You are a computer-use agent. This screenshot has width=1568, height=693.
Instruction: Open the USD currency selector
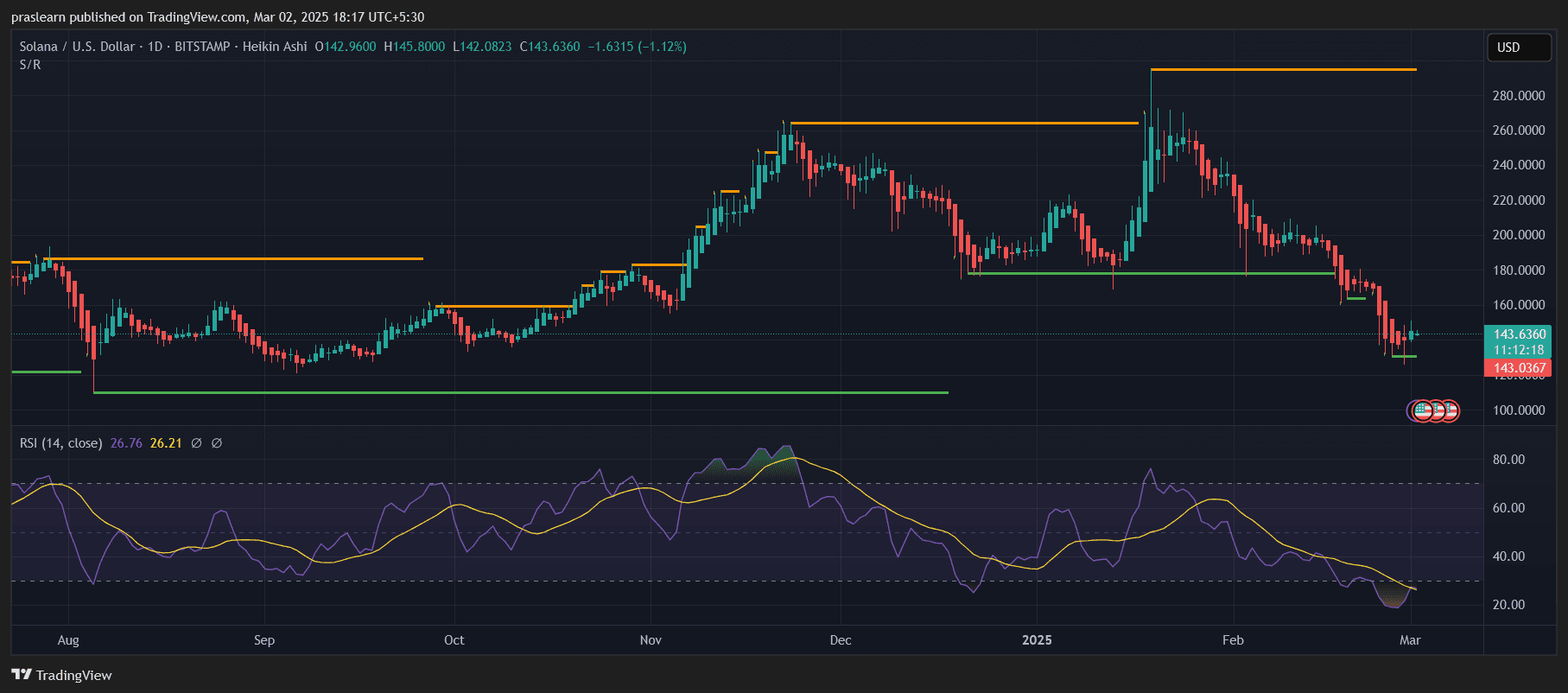coord(1518,48)
